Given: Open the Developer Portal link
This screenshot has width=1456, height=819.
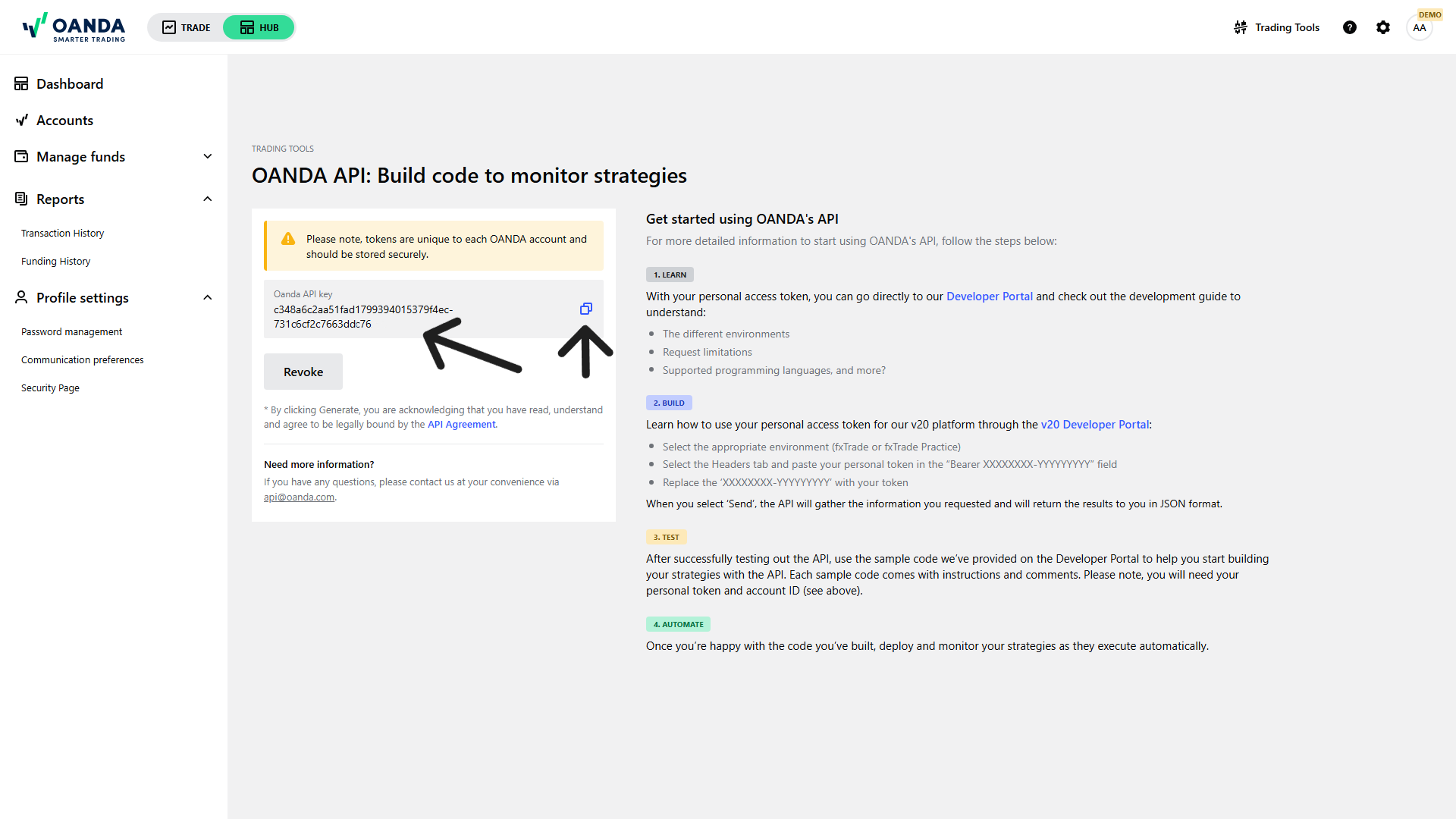Looking at the screenshot, I should [x=990, y=297].
